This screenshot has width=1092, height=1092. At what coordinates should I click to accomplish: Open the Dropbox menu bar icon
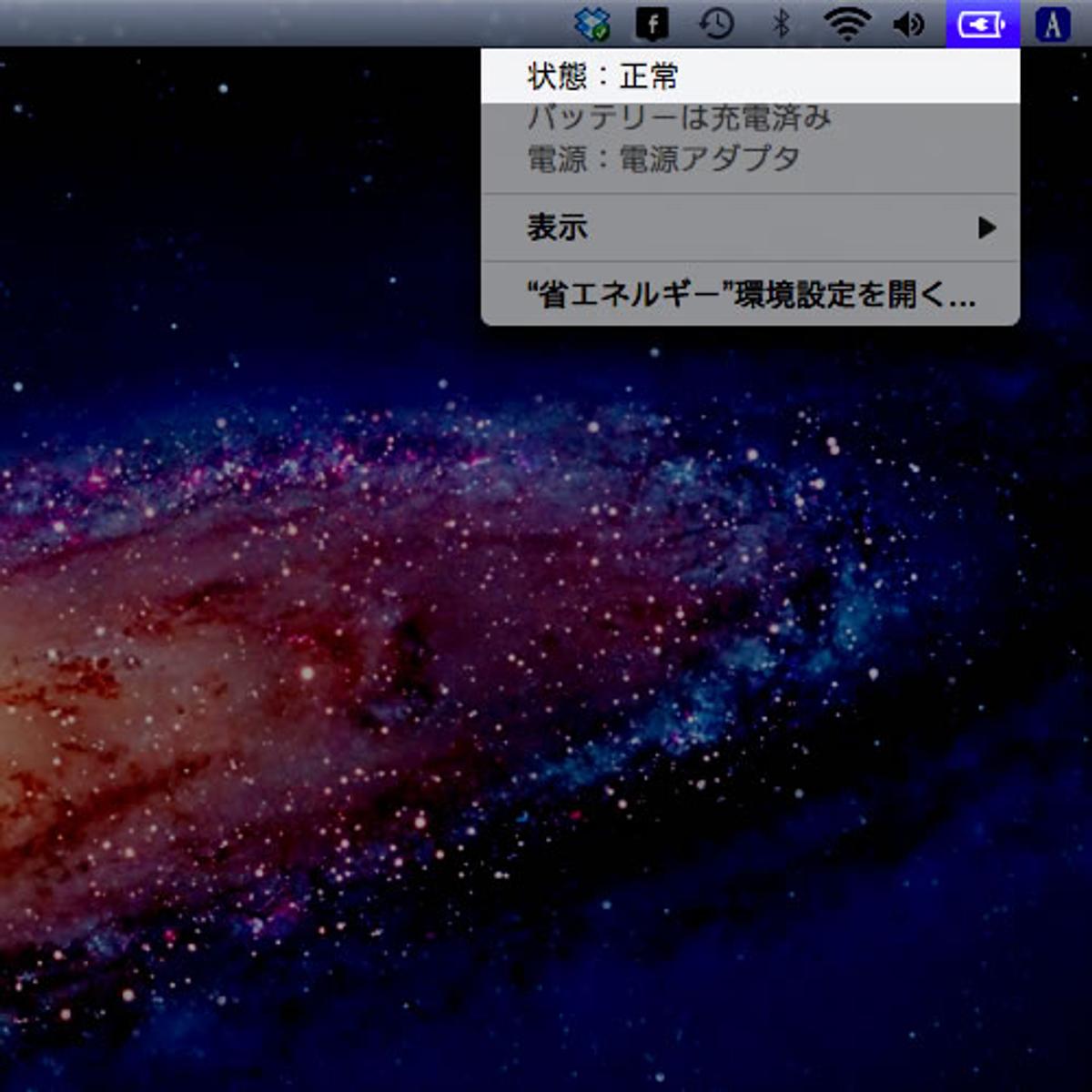[x=593, y=24]
